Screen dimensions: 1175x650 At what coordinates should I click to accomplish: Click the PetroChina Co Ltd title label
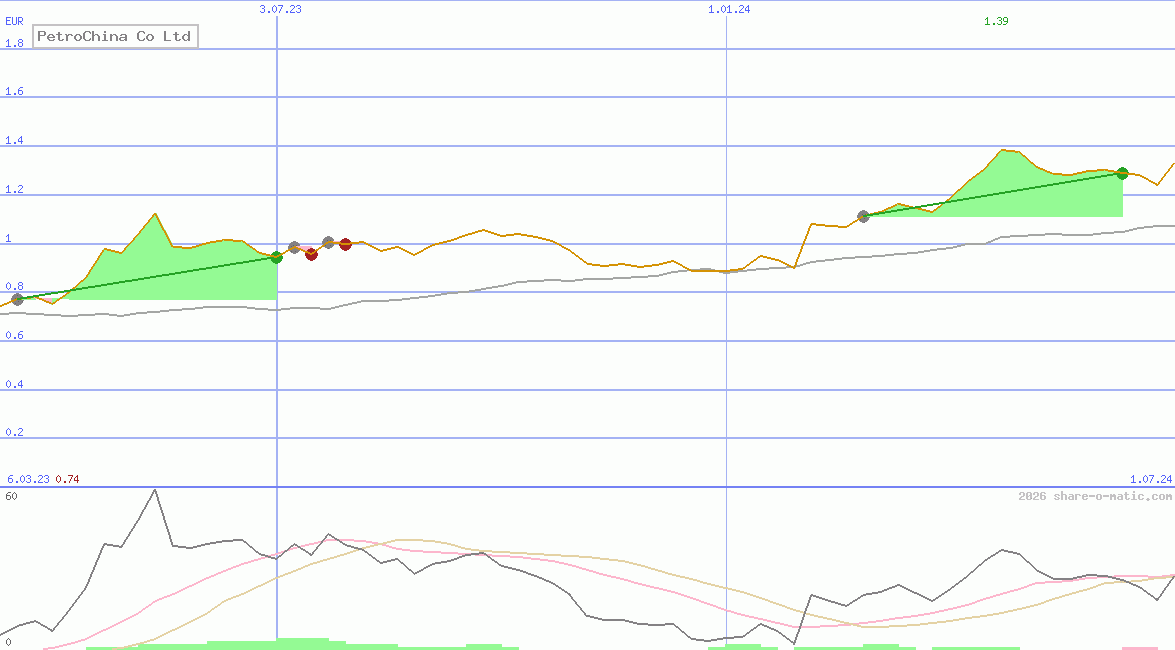114,36
